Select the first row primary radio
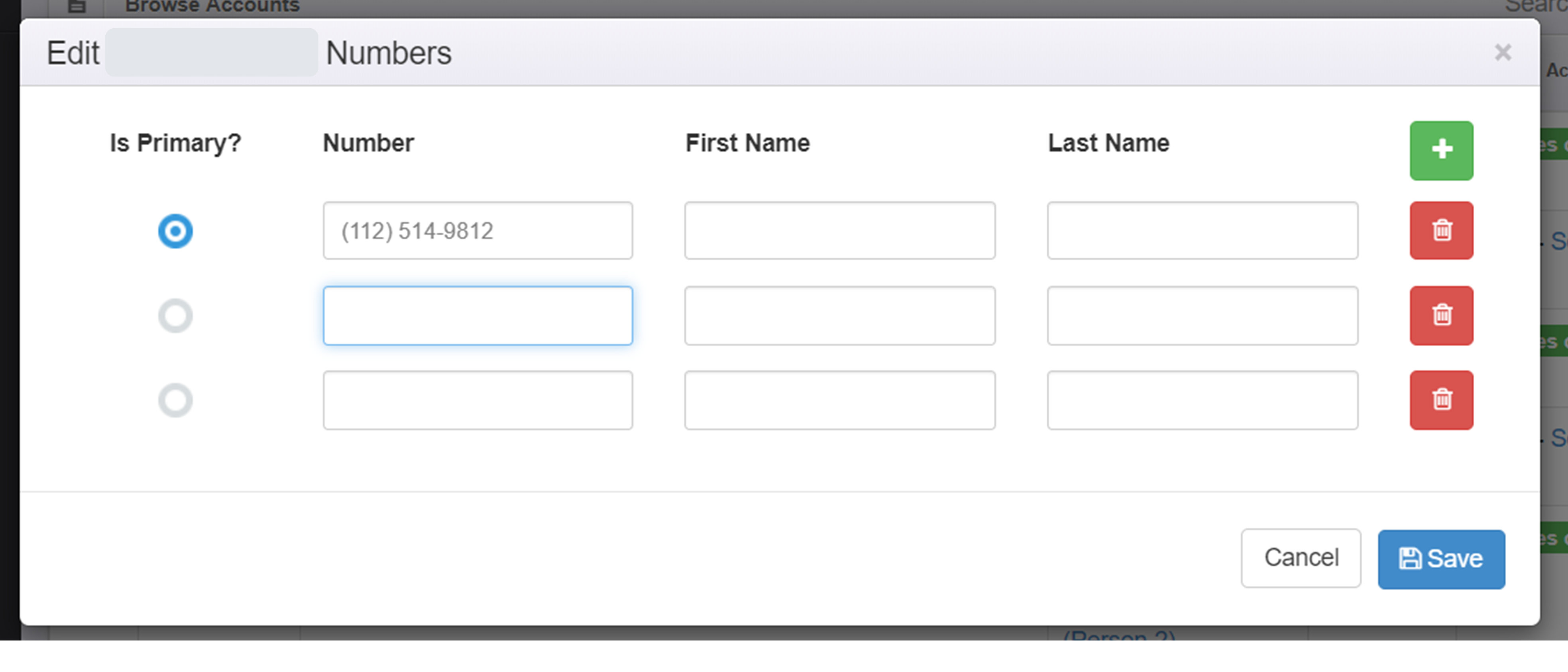The image size is (1568, 672). (x=175, y=231)
